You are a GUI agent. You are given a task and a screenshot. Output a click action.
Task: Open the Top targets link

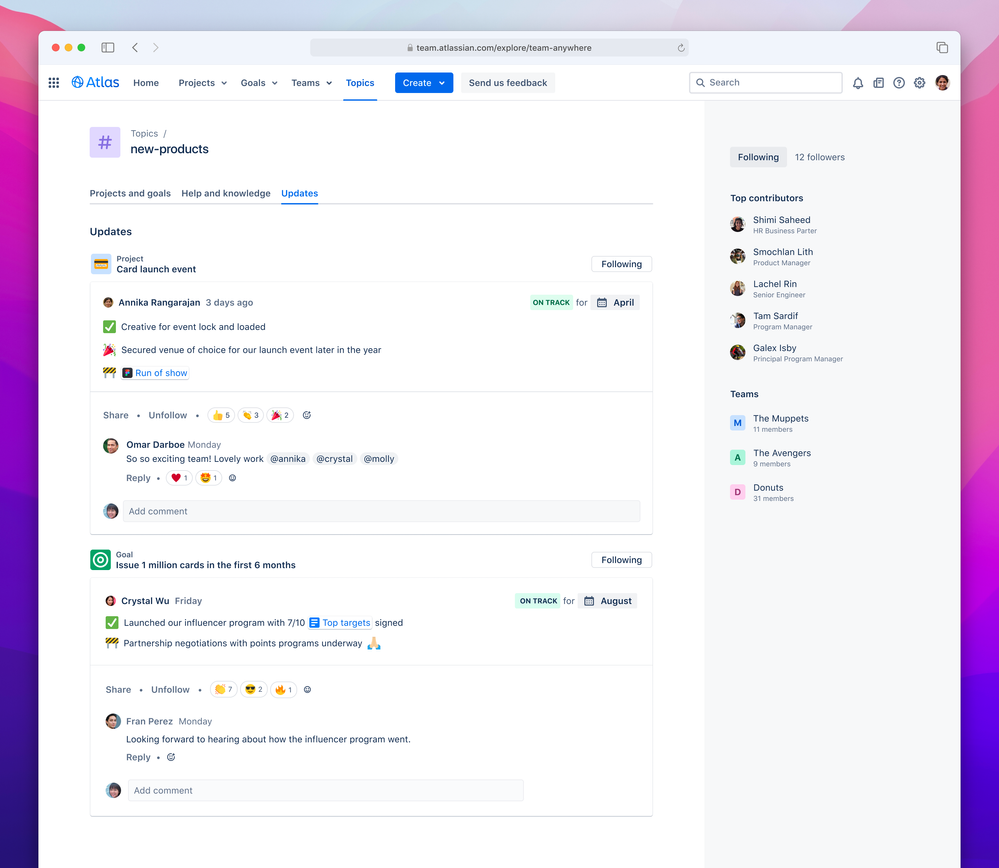tap(340, 623)
